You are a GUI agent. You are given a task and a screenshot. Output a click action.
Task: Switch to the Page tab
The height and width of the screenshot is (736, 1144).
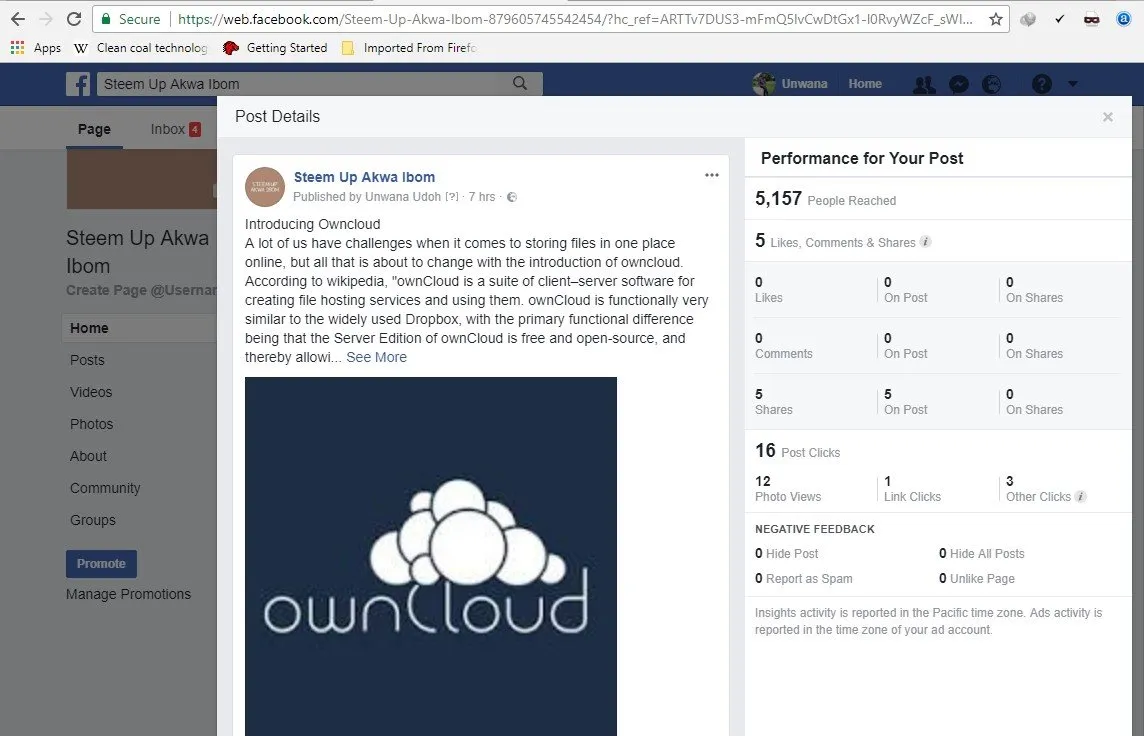(x=94, y=129)
